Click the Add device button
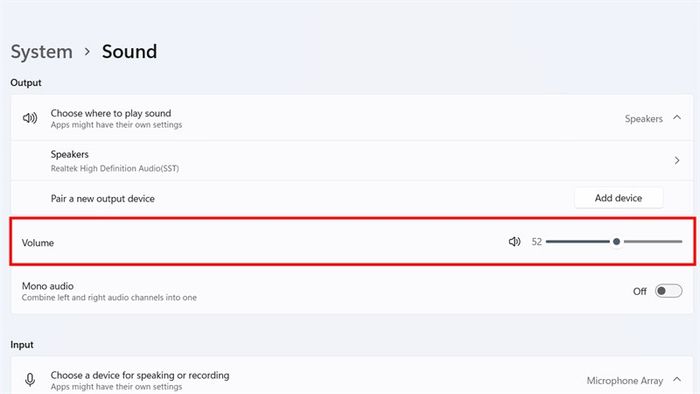Image resolution: width=700 pixels, height=394 pixels. point(618,198)
